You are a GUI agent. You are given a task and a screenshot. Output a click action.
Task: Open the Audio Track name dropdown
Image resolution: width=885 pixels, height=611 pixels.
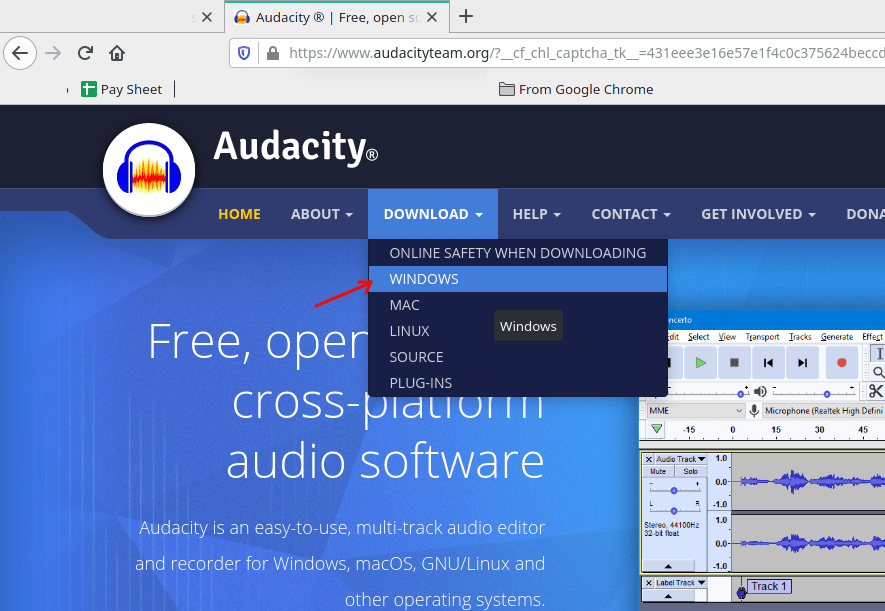tap(681, 459)
